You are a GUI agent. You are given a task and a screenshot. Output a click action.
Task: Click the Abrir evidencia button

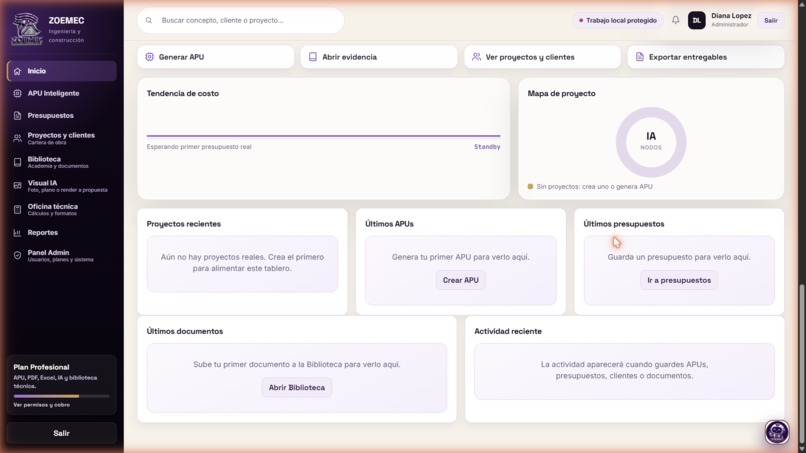tap(379, 57)
